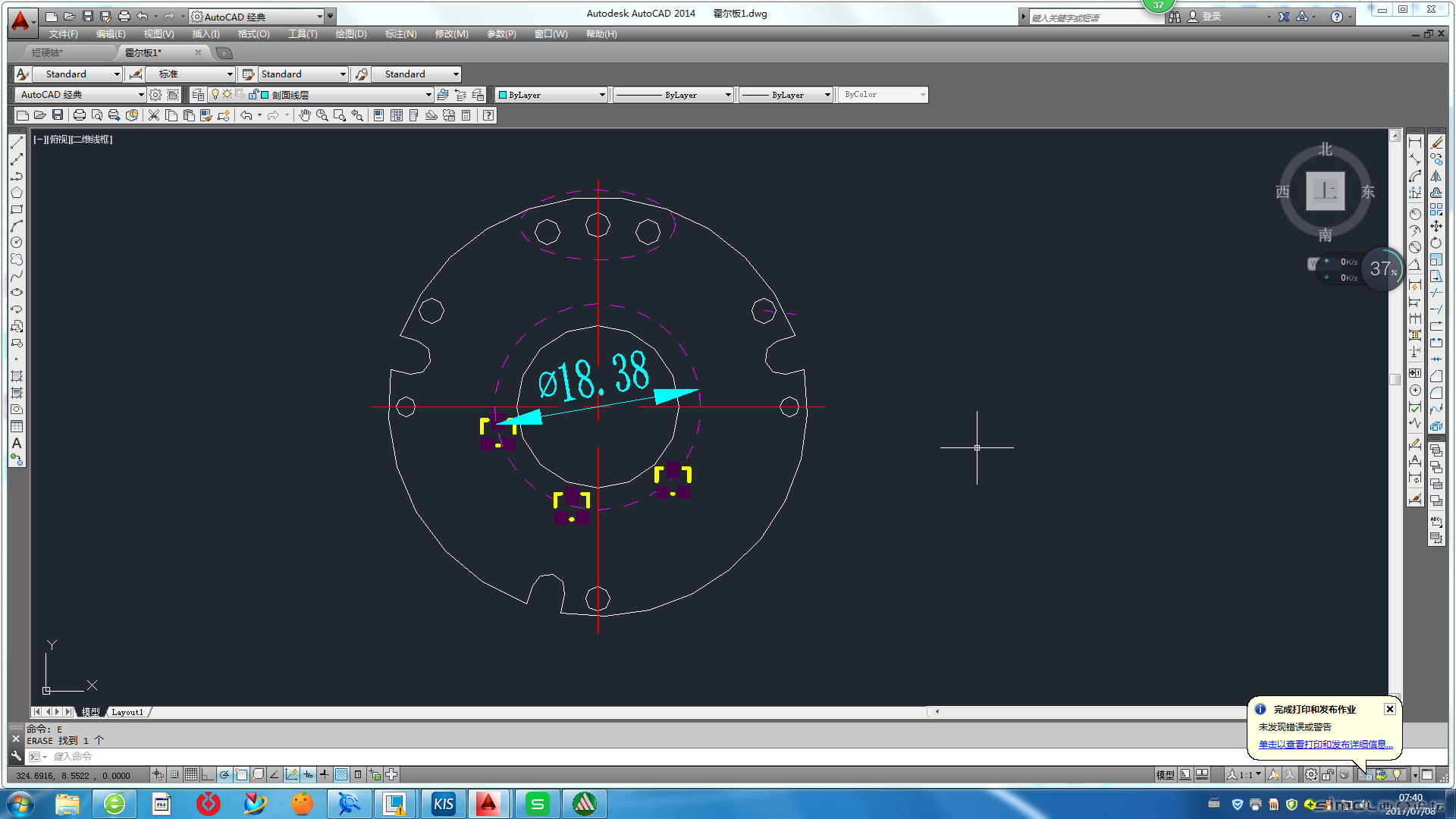Toggle Transparency display in status bar

point(341,774)
